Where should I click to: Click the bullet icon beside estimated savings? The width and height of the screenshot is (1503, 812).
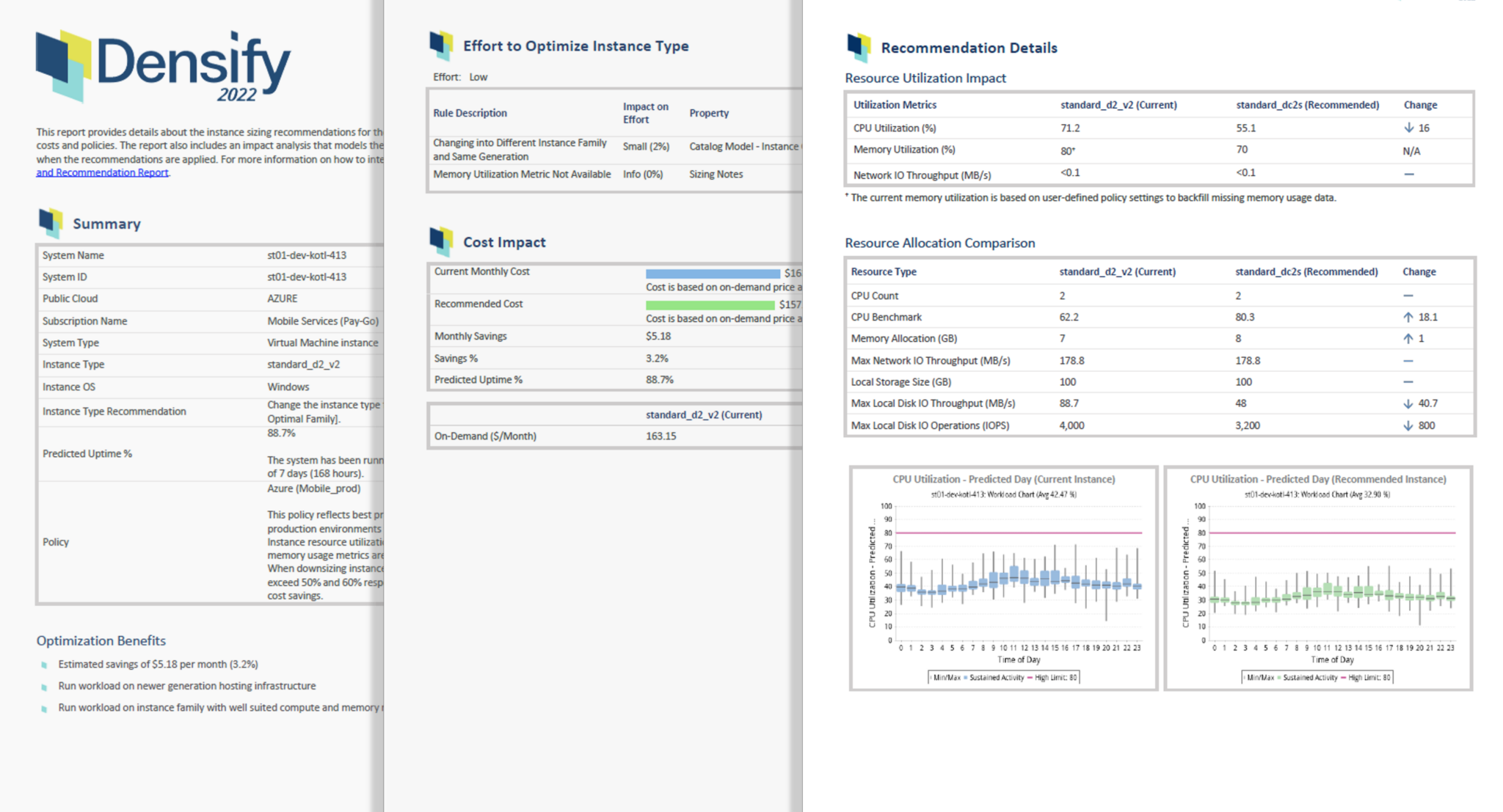tap(44, 664)
